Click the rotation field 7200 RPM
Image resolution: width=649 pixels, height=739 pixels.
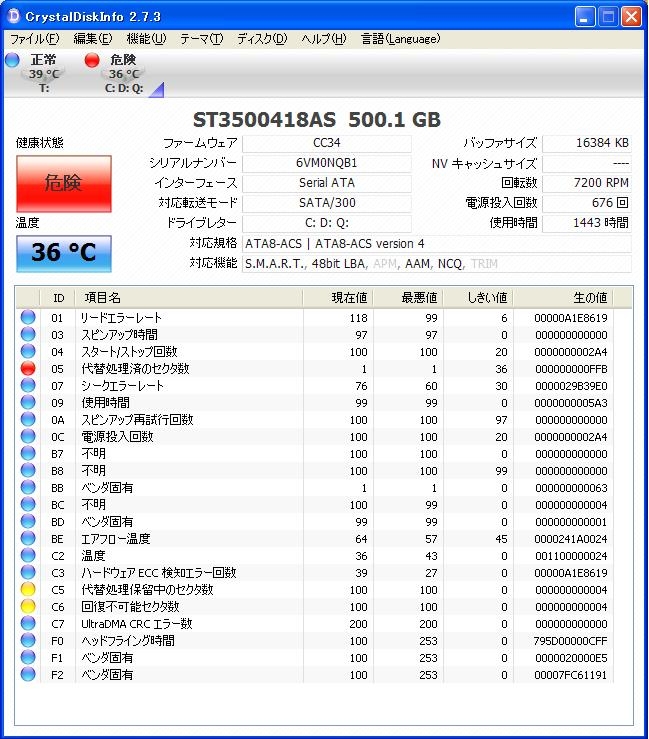pos(587,183)
